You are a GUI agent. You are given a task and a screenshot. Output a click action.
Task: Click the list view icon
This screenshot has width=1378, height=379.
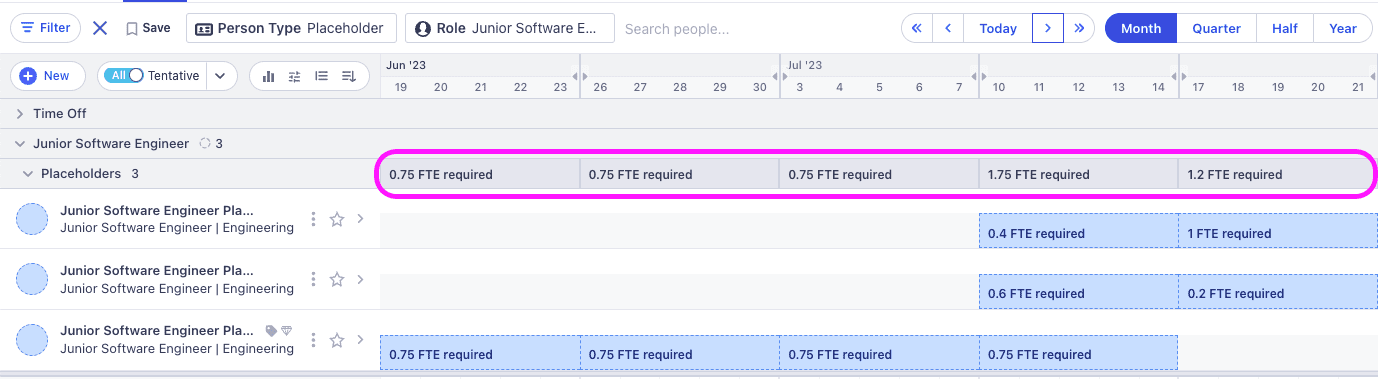322,76
